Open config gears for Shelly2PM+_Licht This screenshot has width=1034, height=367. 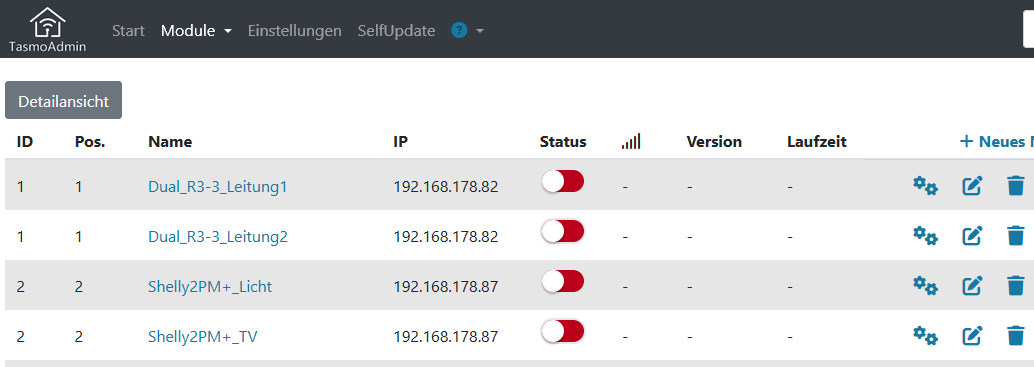pyautogui.click(x=925, y=286)
